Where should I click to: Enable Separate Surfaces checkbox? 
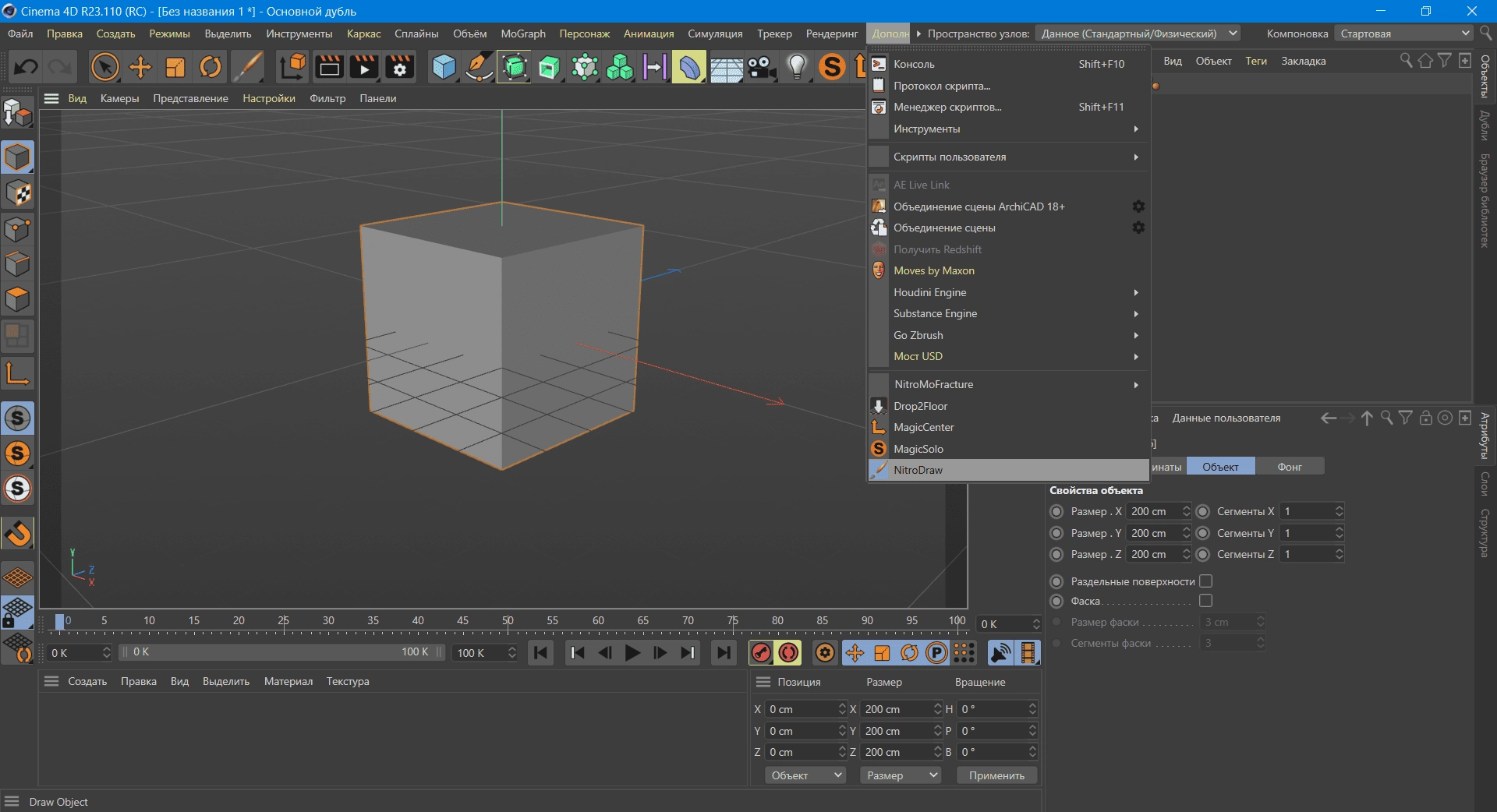1206,581
